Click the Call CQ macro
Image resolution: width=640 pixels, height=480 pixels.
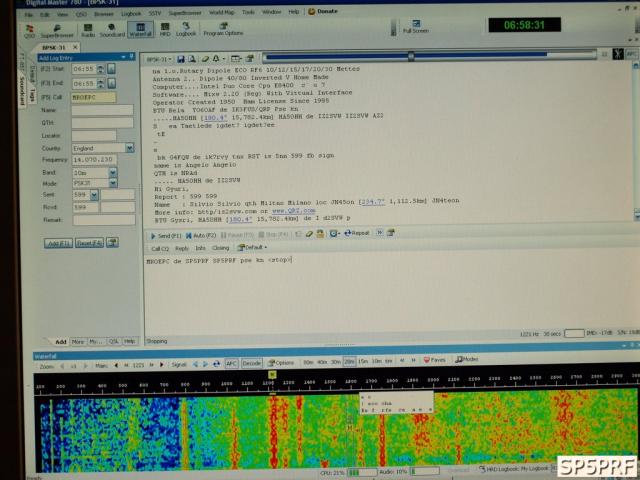(160, 249)
